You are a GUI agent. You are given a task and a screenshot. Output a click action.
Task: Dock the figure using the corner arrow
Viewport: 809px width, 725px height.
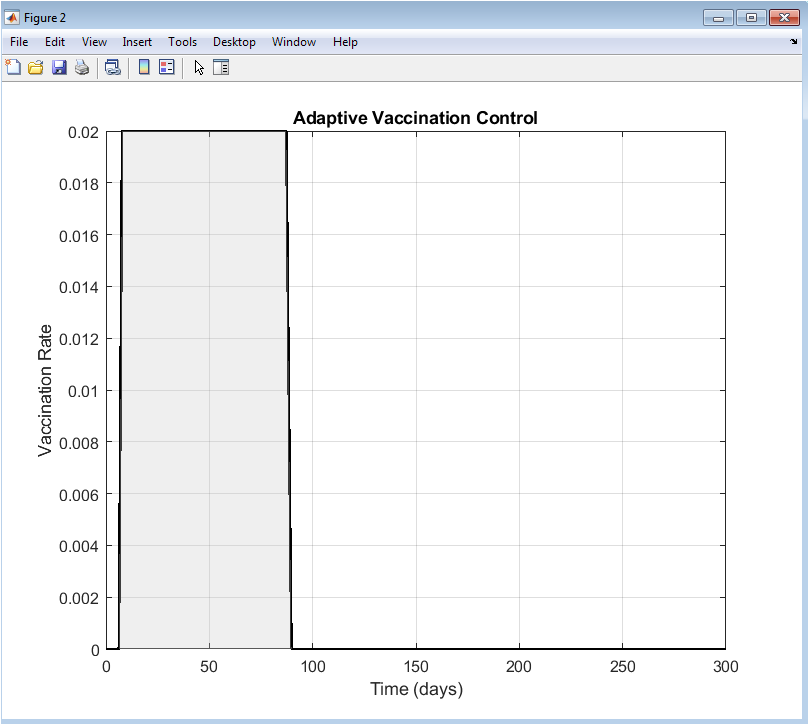coord(794,43)
